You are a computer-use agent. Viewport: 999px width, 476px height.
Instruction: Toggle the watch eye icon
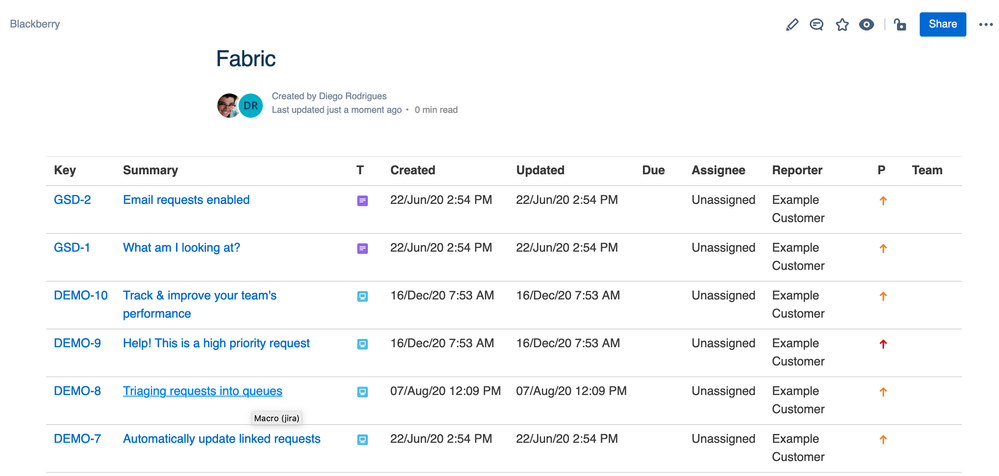point(866,25)
